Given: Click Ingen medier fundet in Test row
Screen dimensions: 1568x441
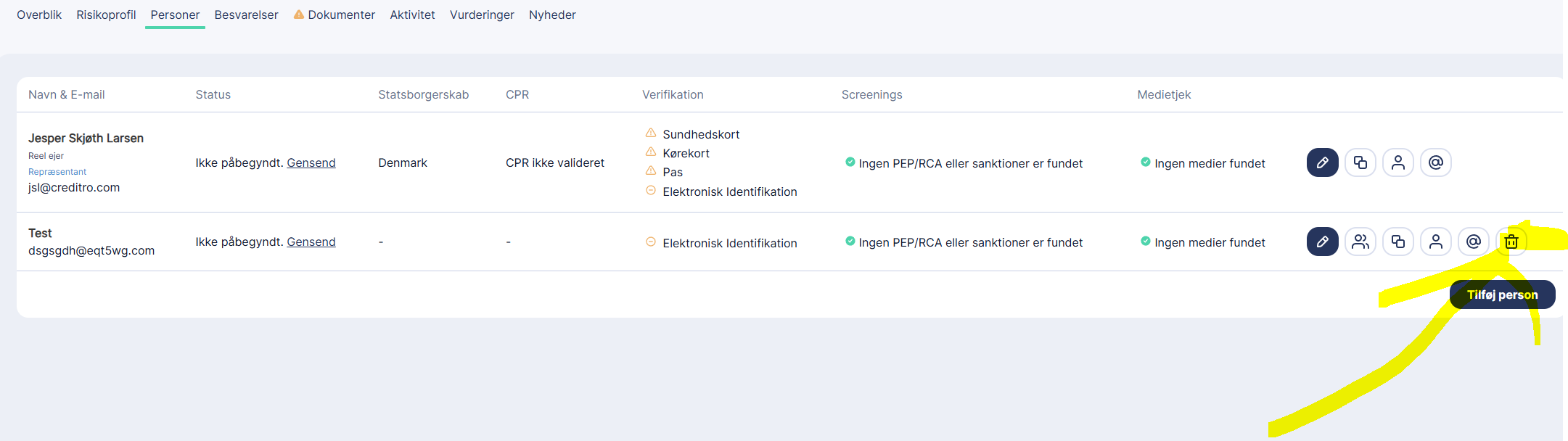Looking at the screenshot, I should (x=1210, y=242).
